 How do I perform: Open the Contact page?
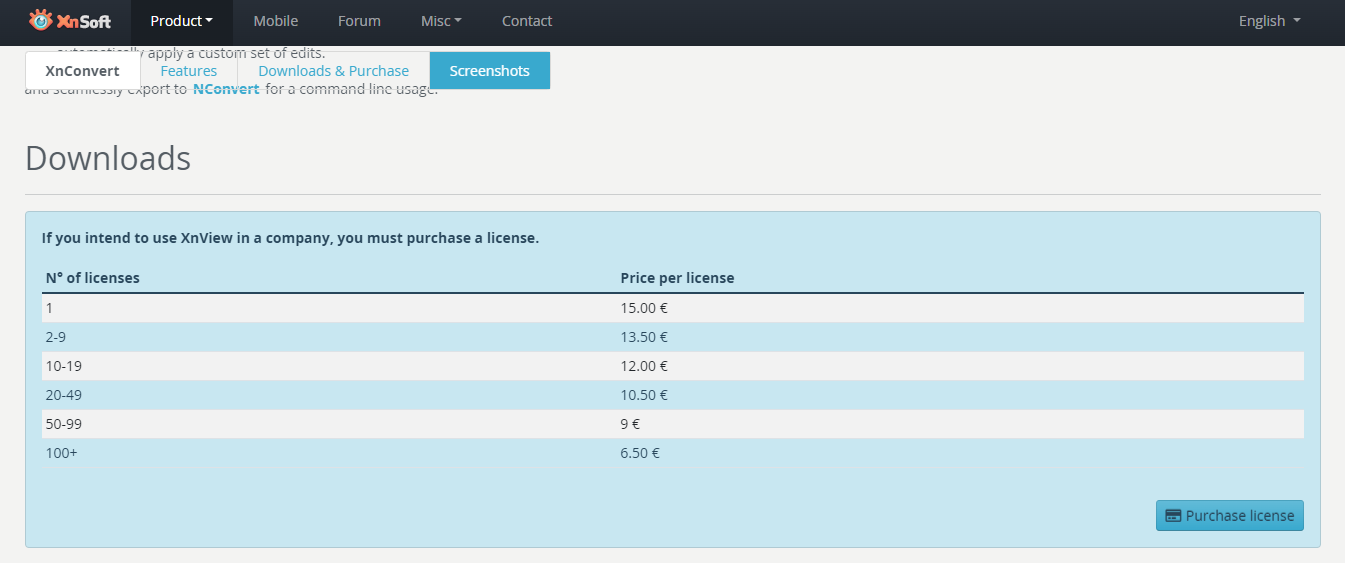(527, 21)
